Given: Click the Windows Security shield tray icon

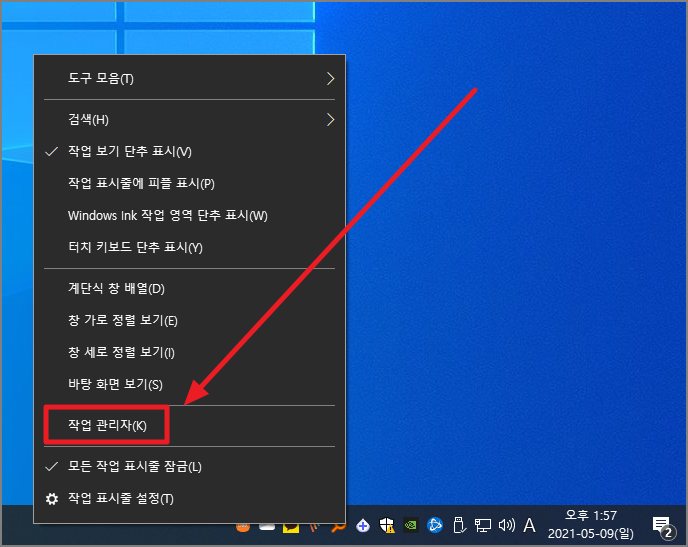Looking at the screenshot, I should [387, 525].
